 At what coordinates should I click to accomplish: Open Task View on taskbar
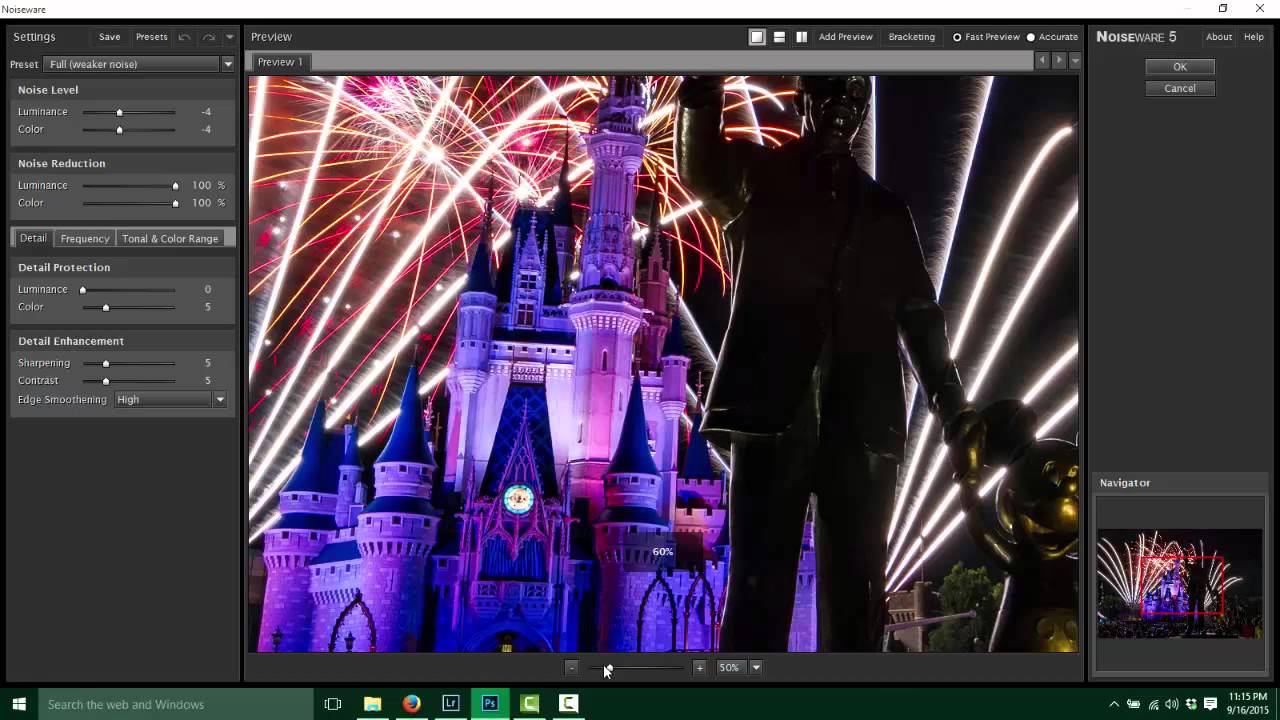point(333,704)
